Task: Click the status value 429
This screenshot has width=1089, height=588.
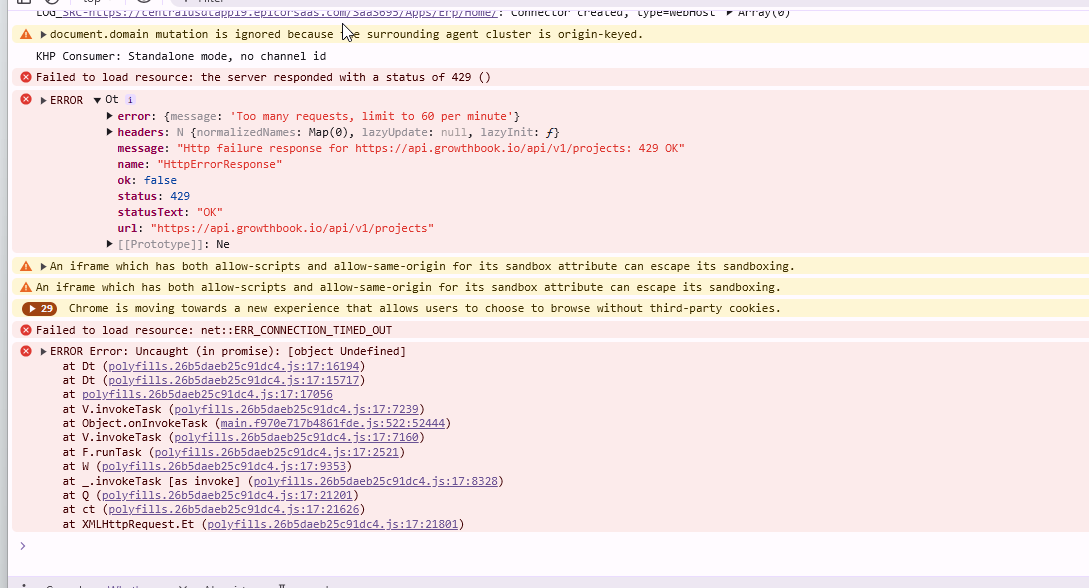Action: [x=180, y=196]
